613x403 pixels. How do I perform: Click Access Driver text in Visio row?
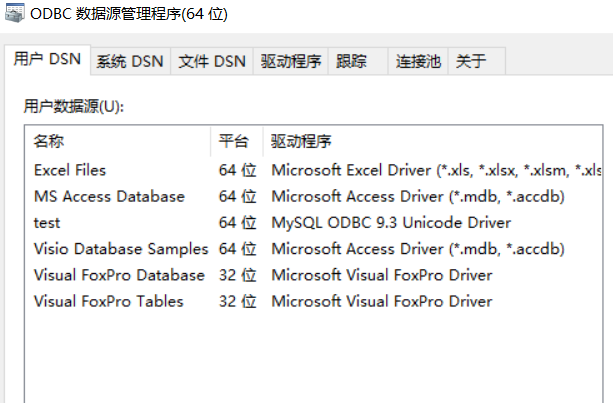418,249
